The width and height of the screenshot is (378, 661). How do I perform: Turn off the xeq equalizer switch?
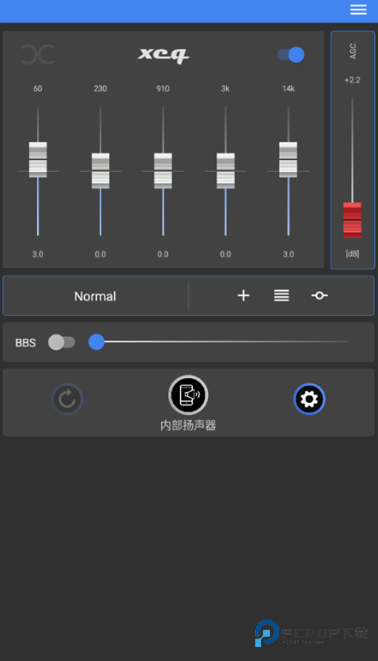coord(291,55)
